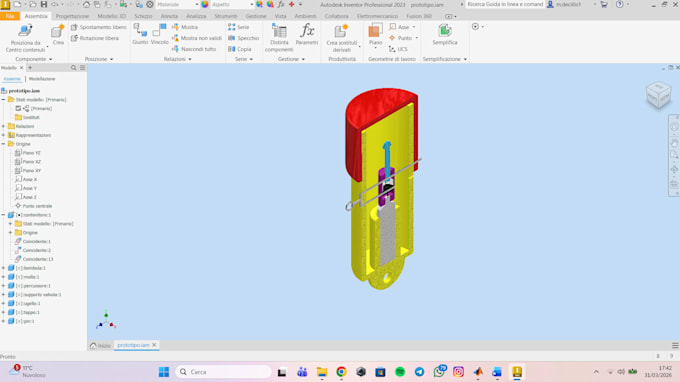Expand the supporto valvola:1 component

3,294
